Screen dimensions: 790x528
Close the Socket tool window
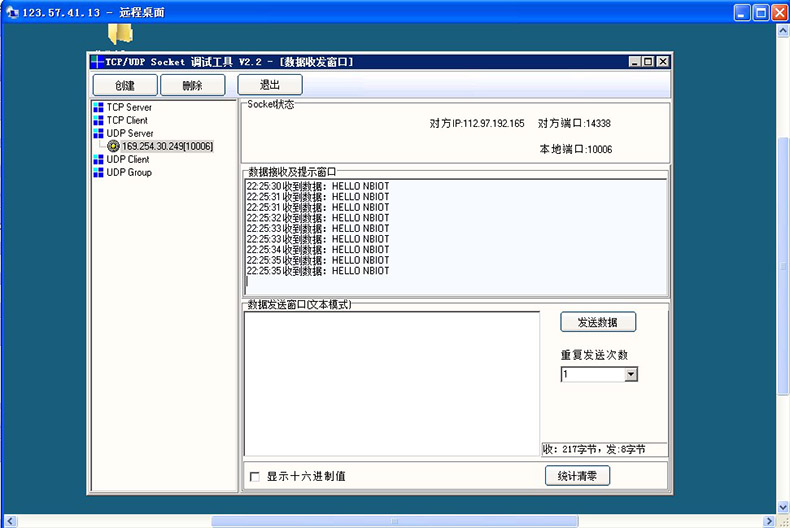coord(663,61)
